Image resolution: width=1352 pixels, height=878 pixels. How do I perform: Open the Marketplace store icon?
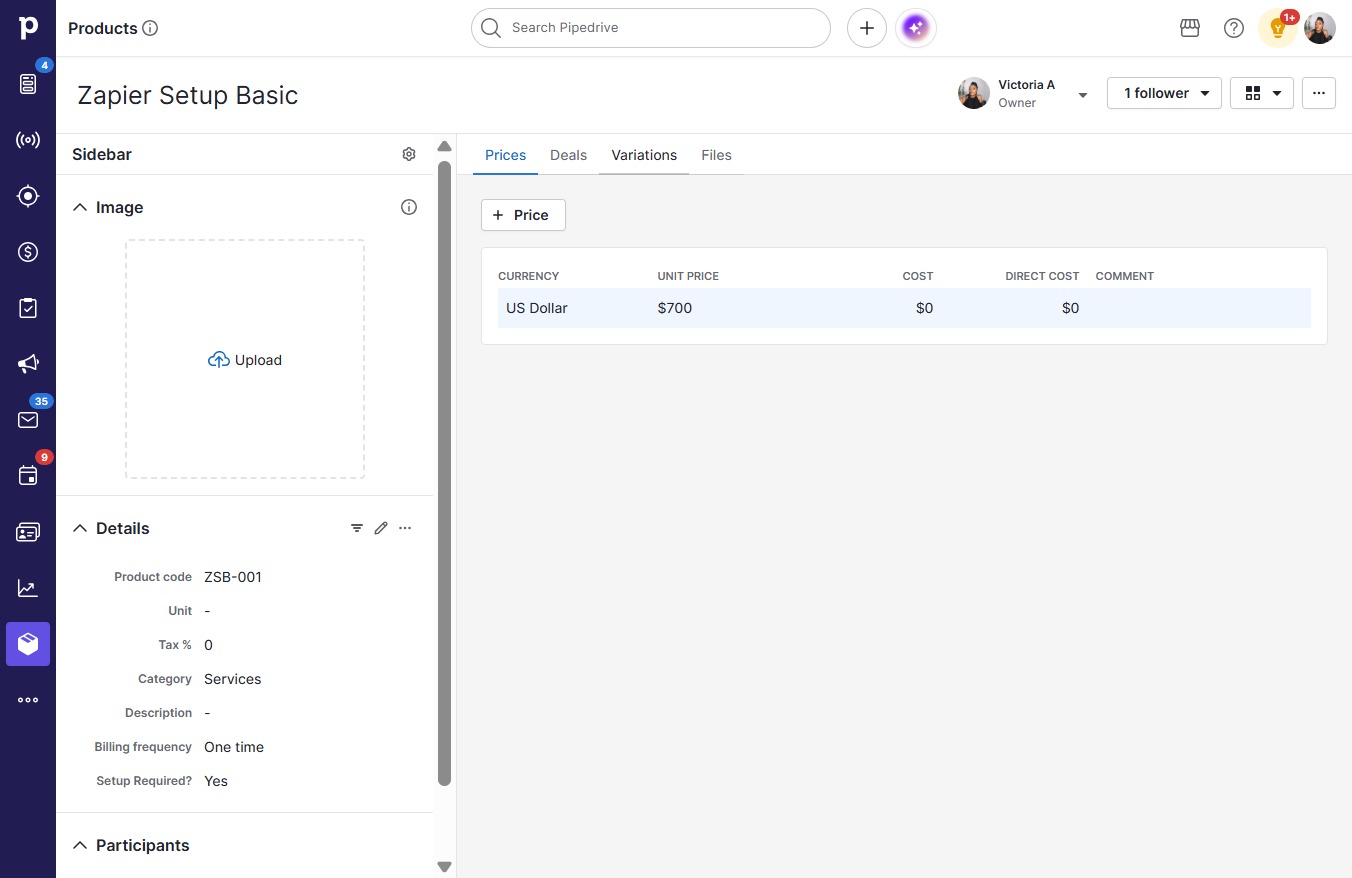click(x=1190, y=28)
